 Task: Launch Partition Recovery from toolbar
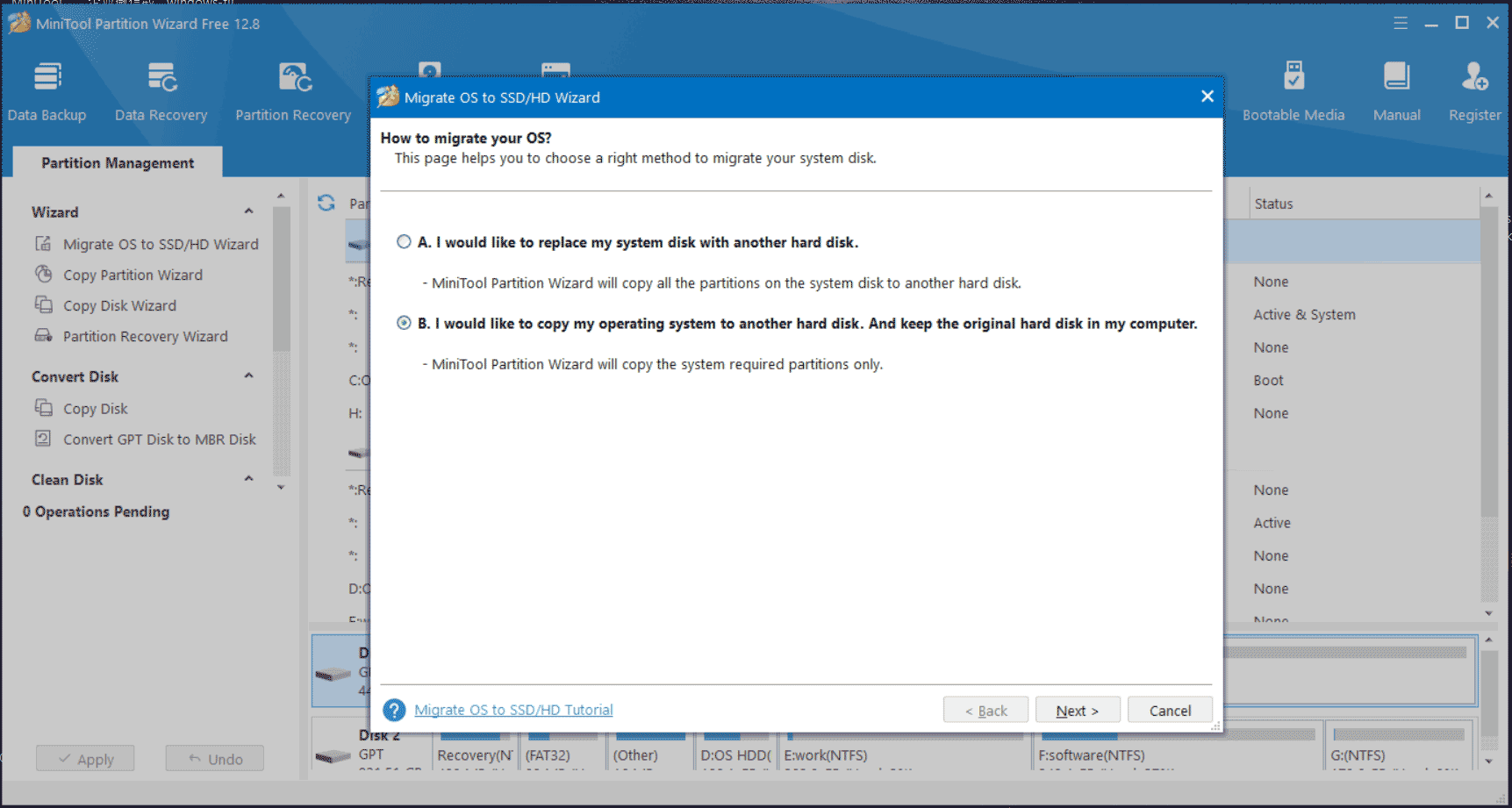click(293, 91)
